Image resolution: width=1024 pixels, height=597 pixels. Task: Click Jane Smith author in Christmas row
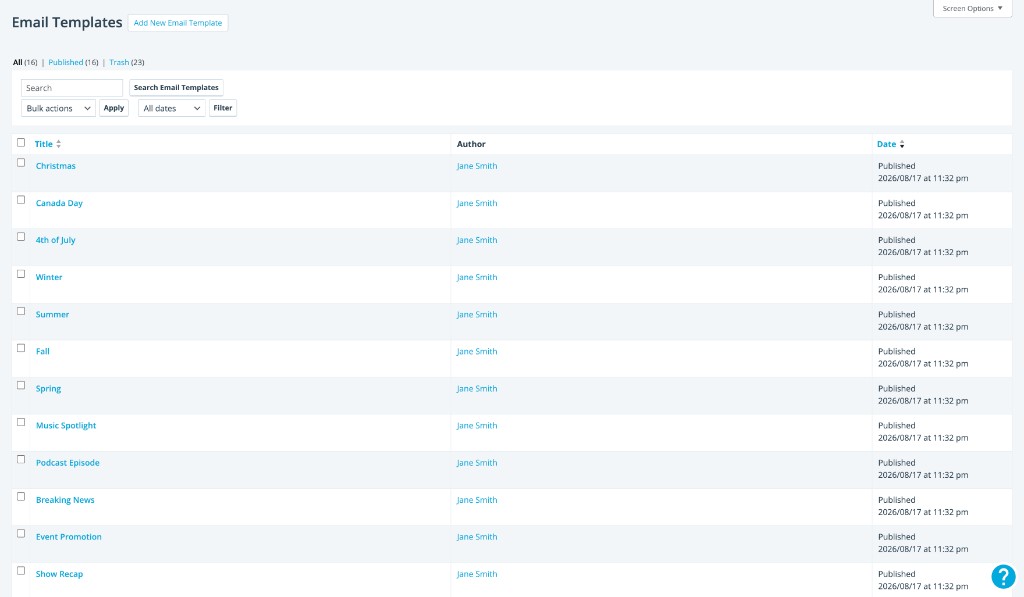coord(477,166)
